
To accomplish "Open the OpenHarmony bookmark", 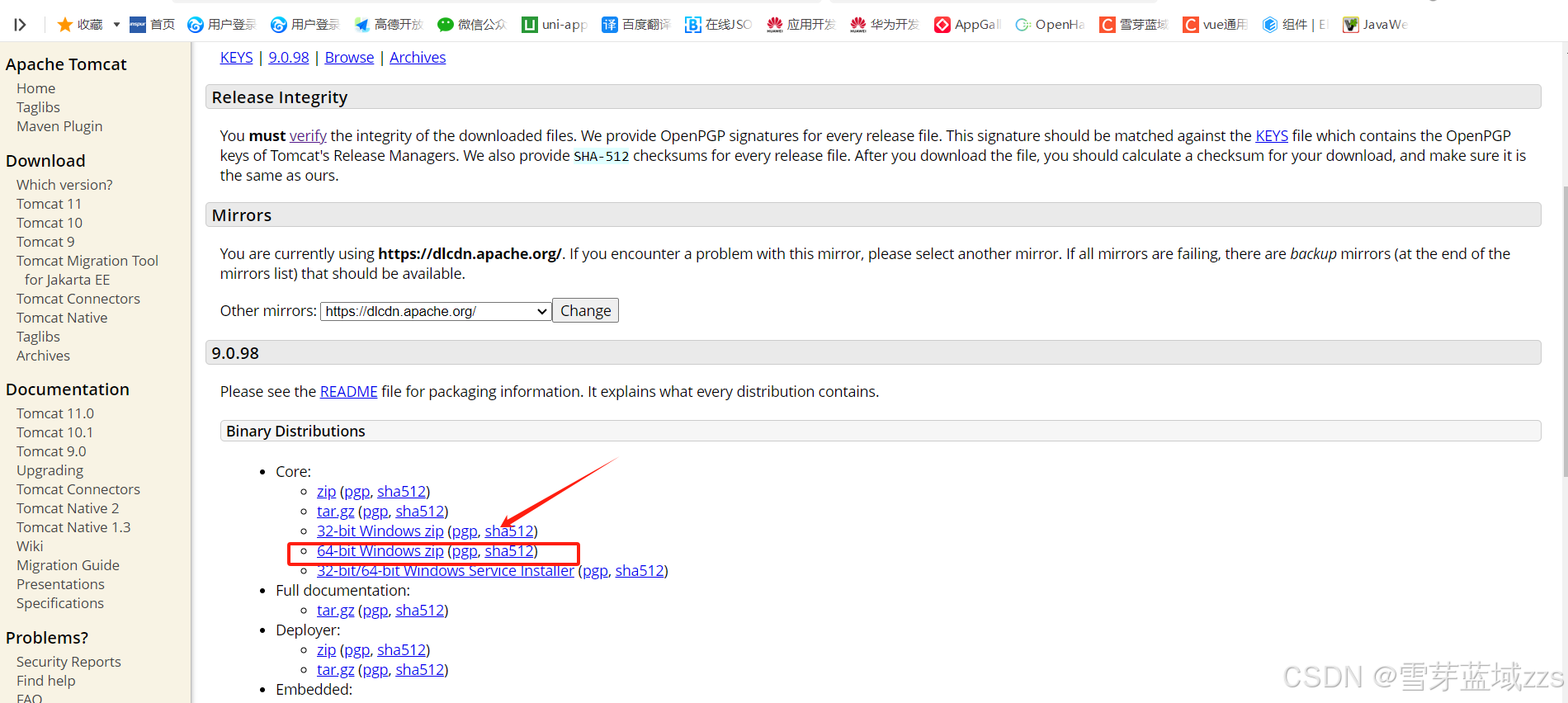I will (1050, 25).
